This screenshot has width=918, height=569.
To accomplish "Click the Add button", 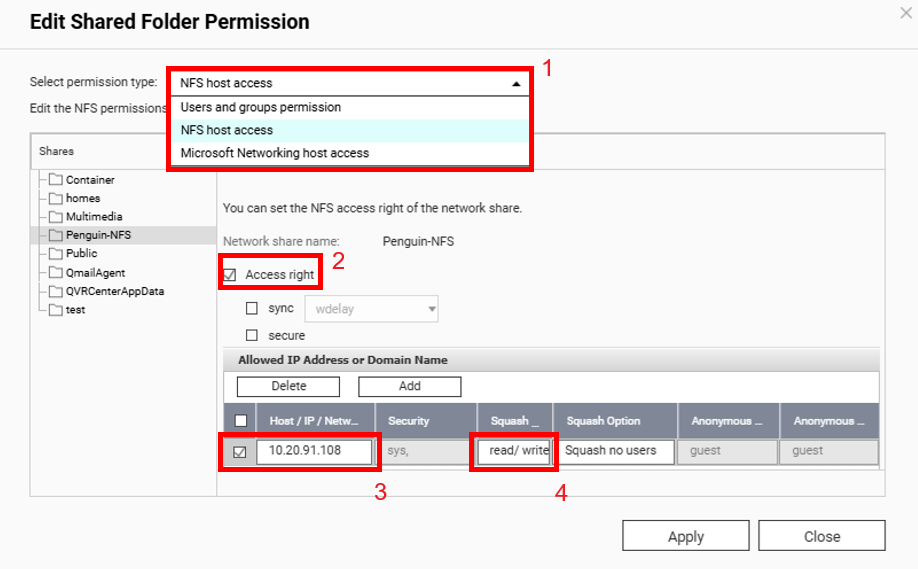I will [409, 386].
